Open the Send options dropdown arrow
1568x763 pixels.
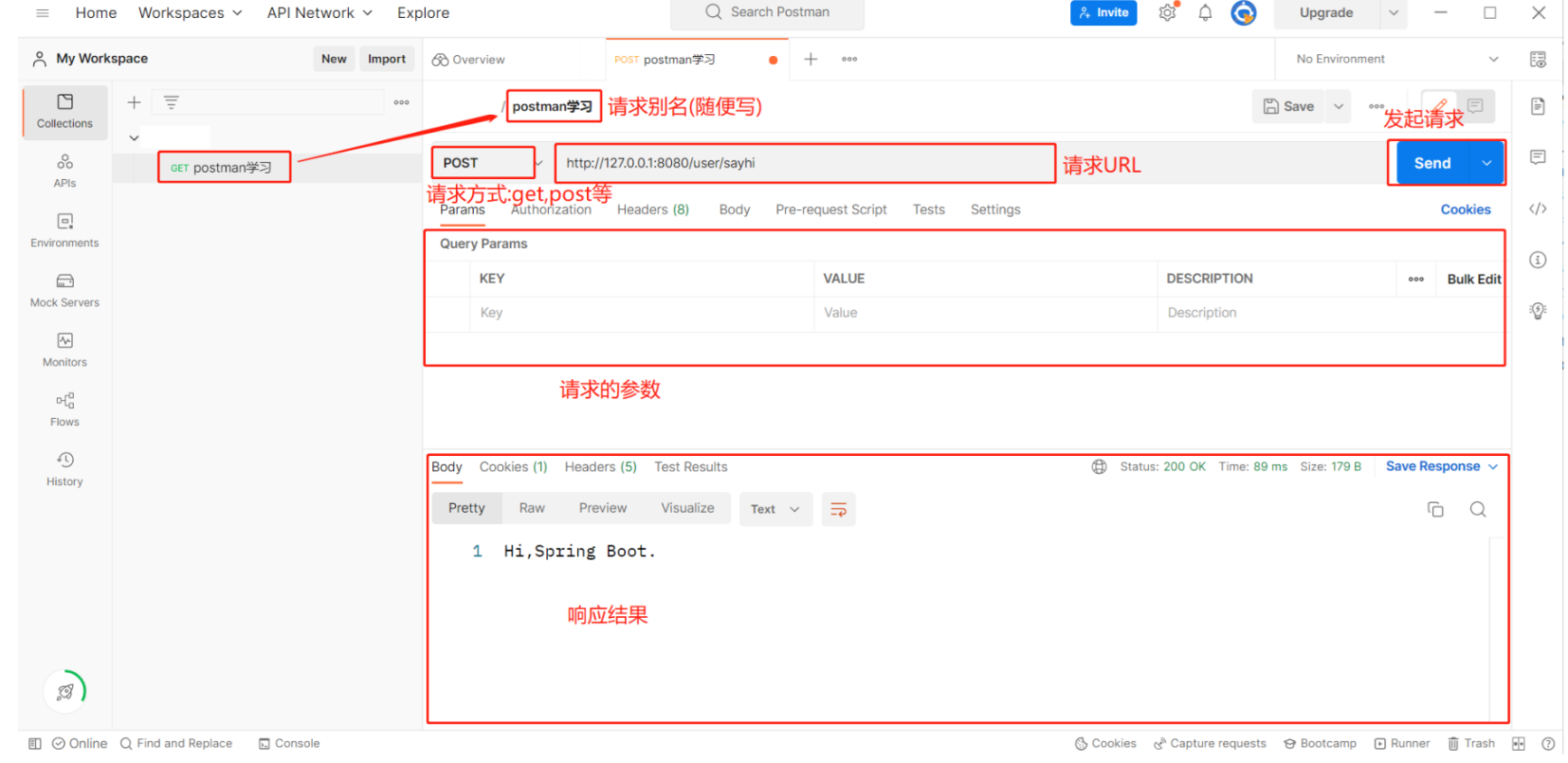(1486, 163)
